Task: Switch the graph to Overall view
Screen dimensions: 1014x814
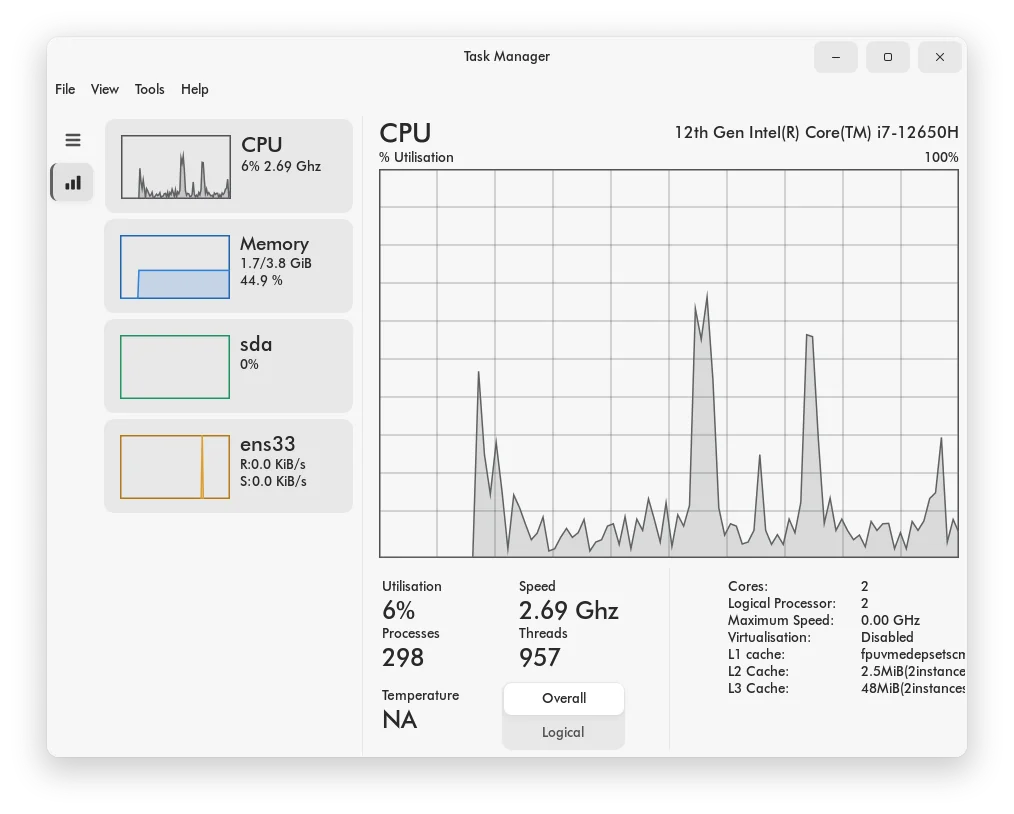Action: click(564, 698)
